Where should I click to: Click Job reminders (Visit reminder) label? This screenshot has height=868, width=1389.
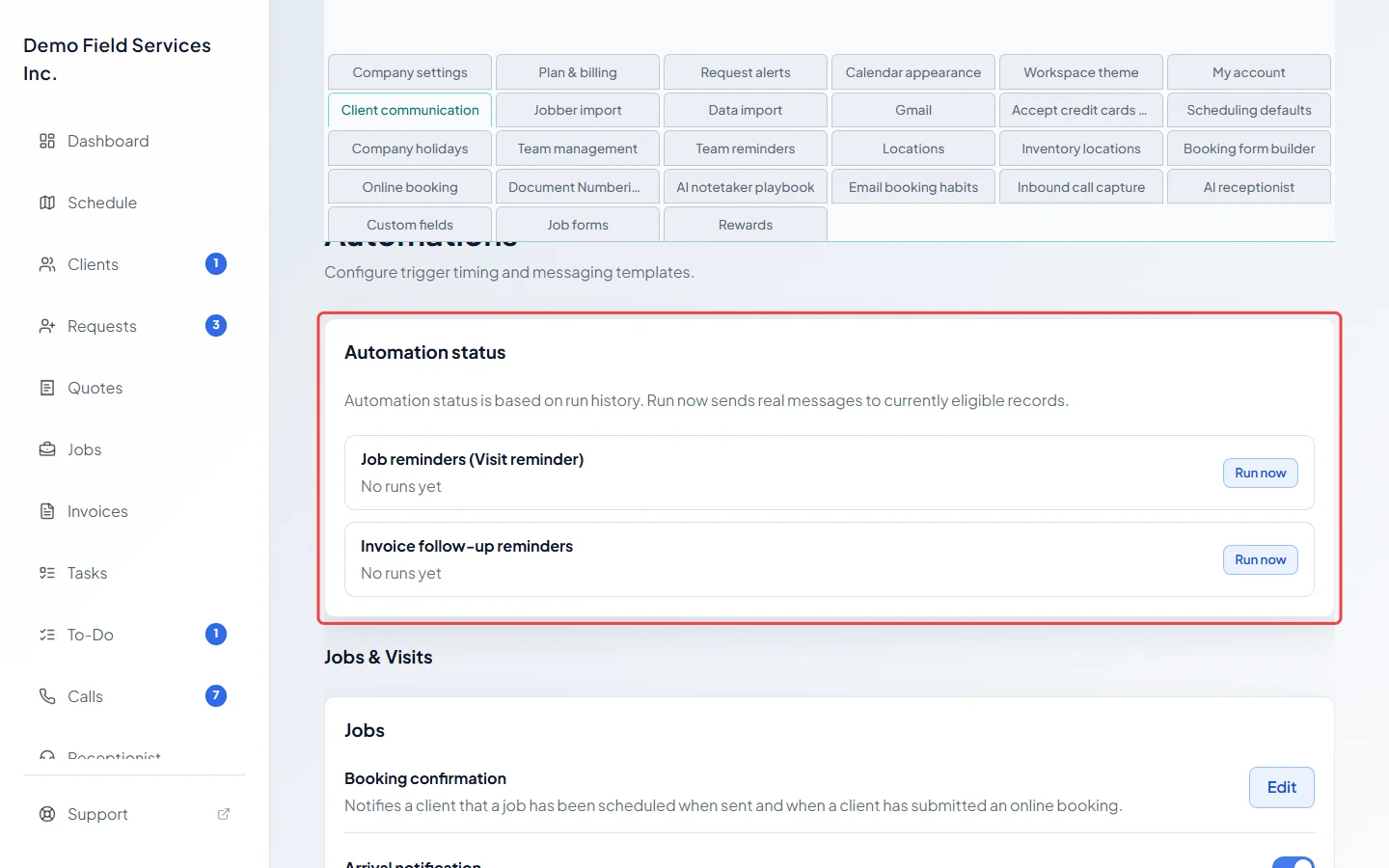tap(472, 459)
